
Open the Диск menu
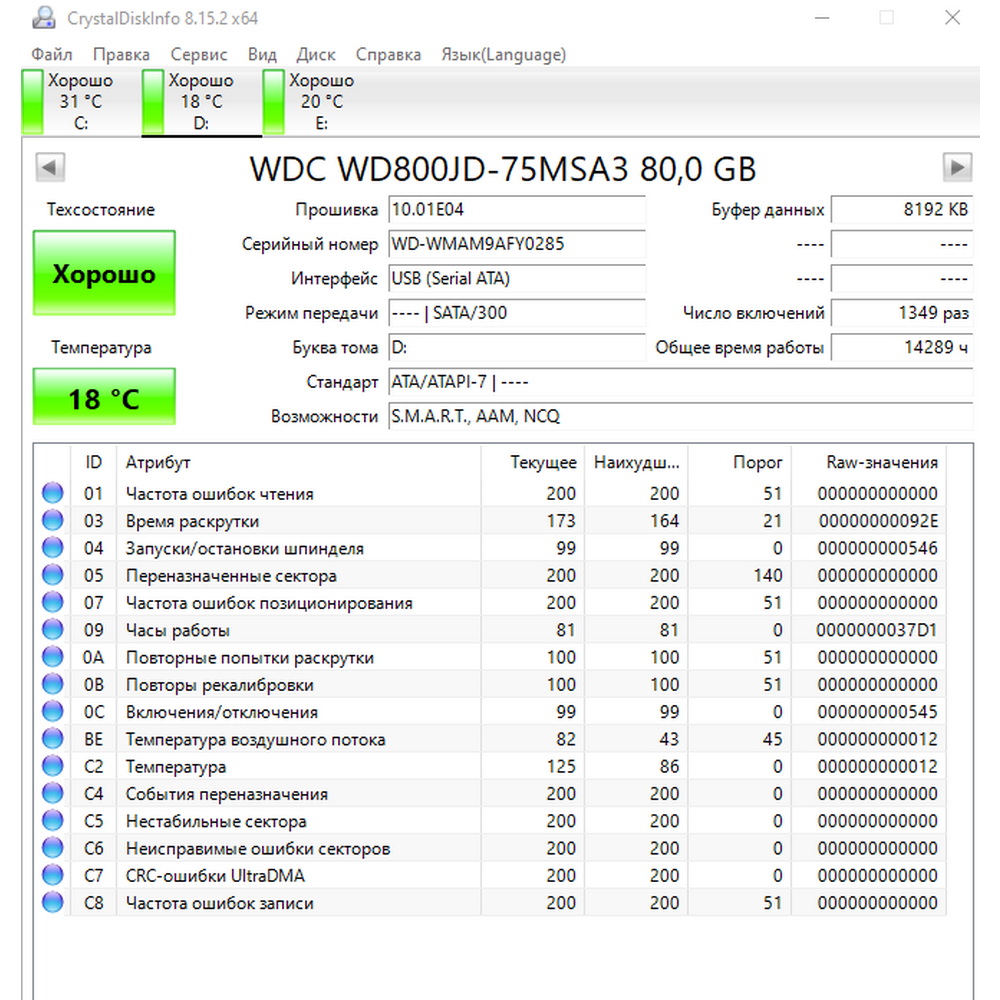tap(316, 55)
